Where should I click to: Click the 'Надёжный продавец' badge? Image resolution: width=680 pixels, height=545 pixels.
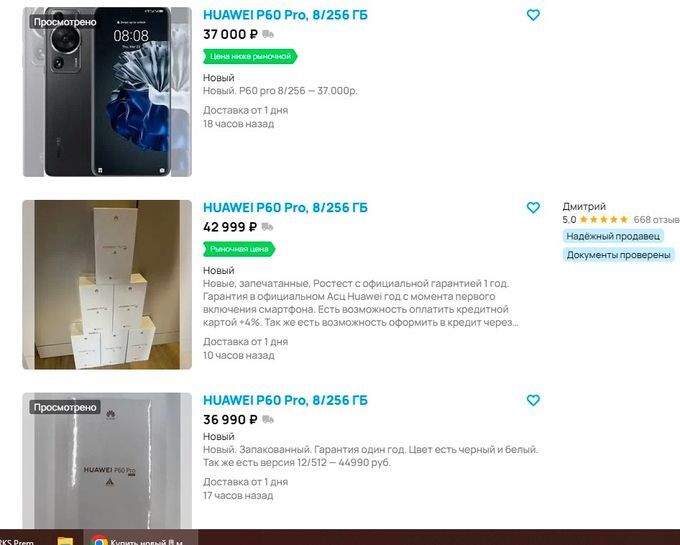tap(613, 236)
